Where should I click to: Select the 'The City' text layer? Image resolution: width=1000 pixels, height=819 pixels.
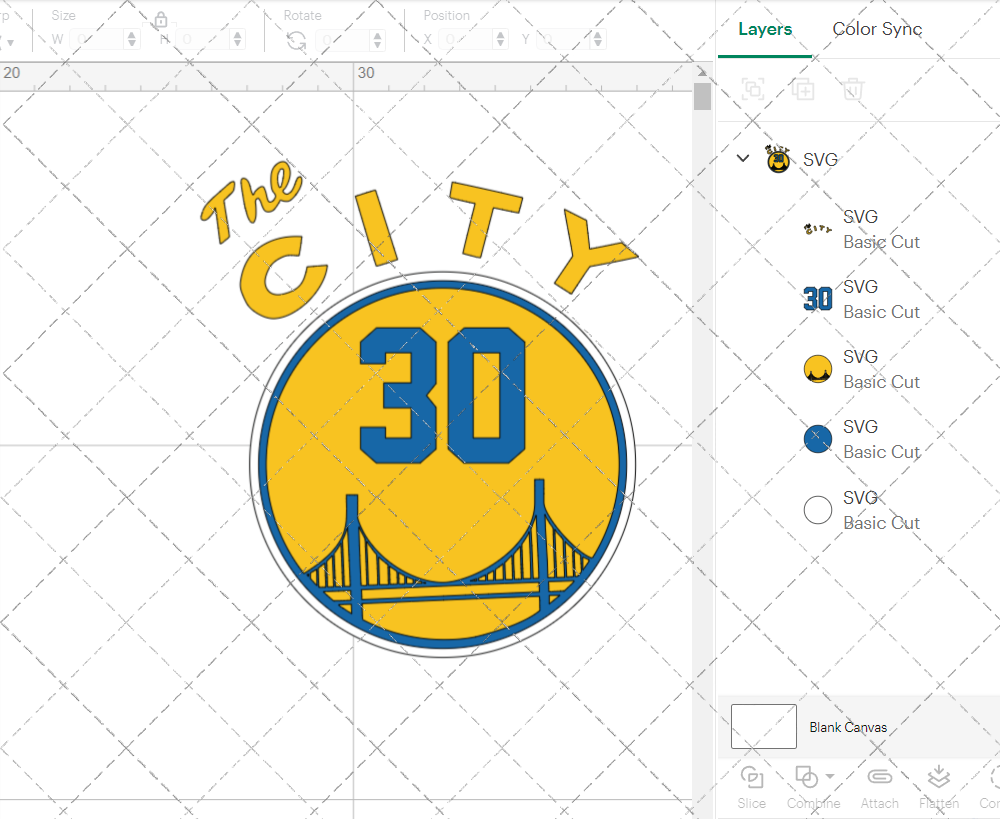point(862,229)
